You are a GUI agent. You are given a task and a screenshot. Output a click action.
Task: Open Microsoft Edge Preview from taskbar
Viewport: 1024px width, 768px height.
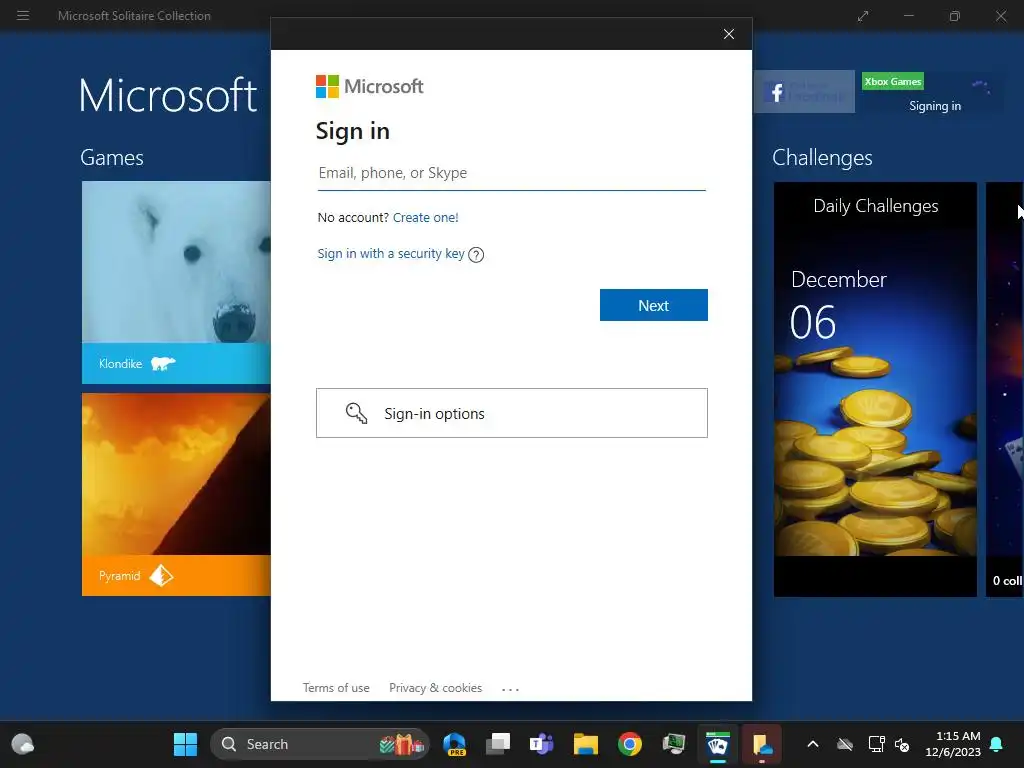click(454, 744)
